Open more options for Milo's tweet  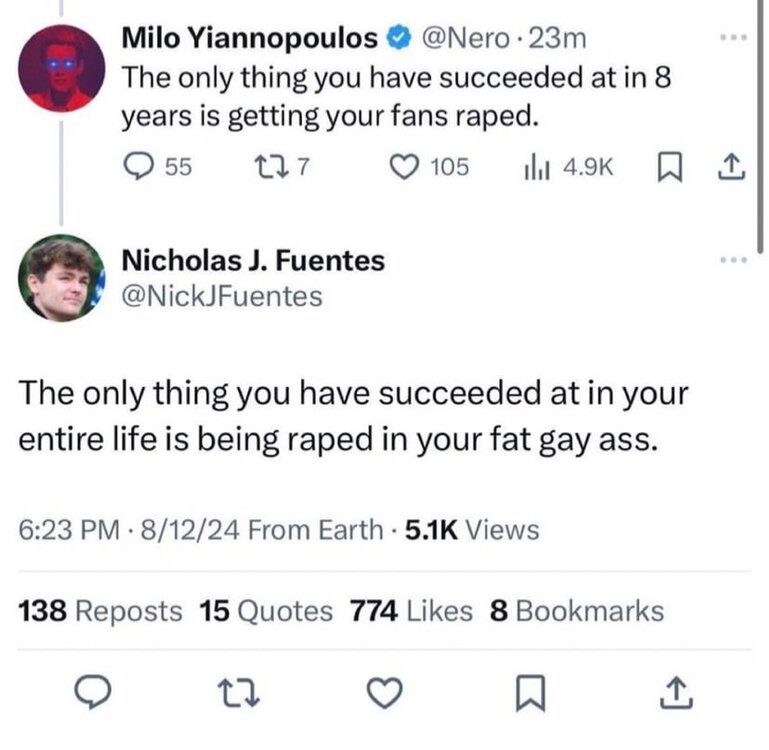click(733, 39)
